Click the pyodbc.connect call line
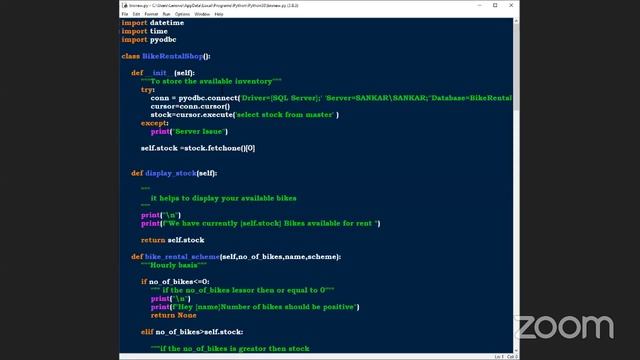Image resolution: width=640 pixels, height=360 pixels. point(331,98)
